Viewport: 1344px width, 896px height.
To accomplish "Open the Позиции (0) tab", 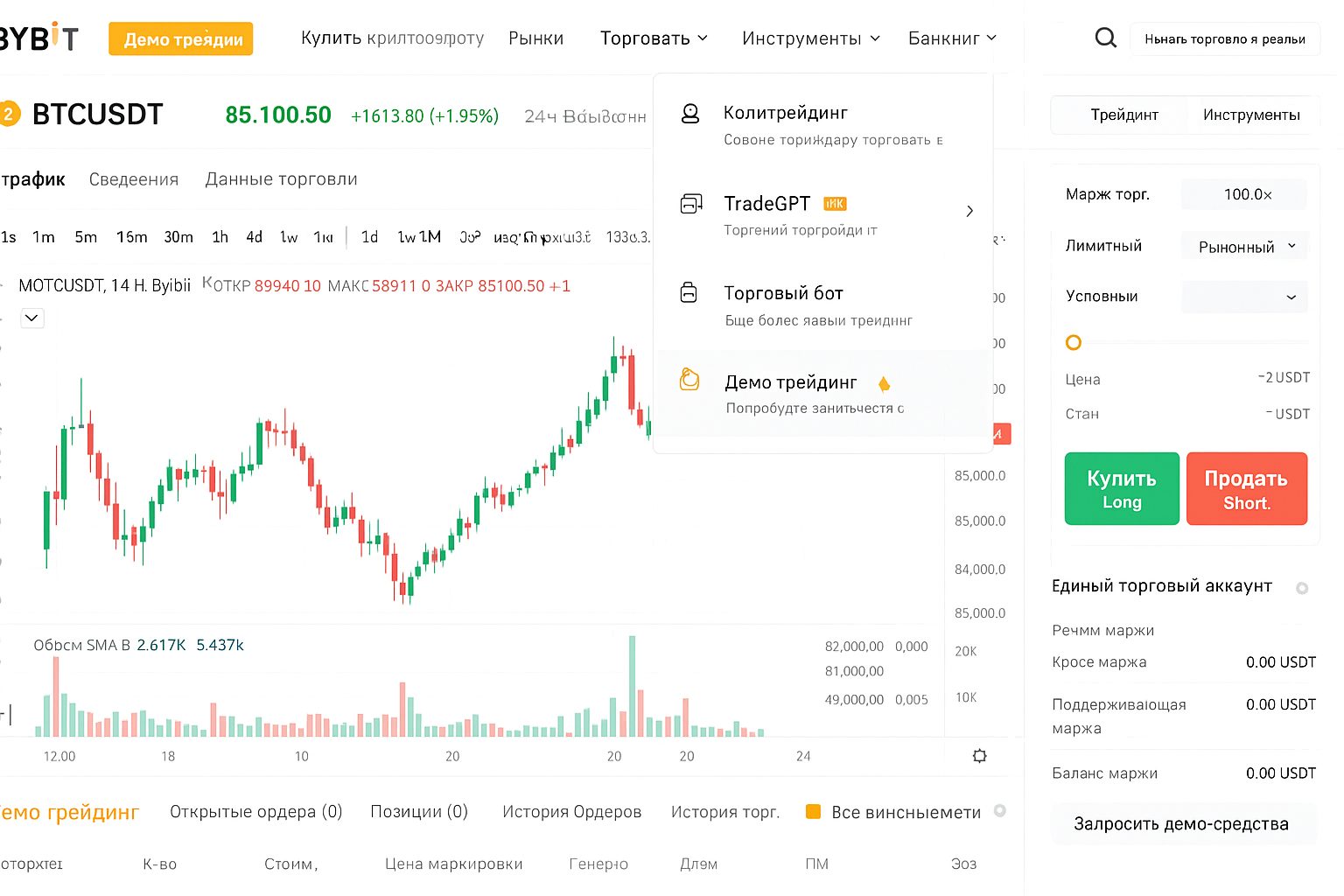I will click(419, 812).
